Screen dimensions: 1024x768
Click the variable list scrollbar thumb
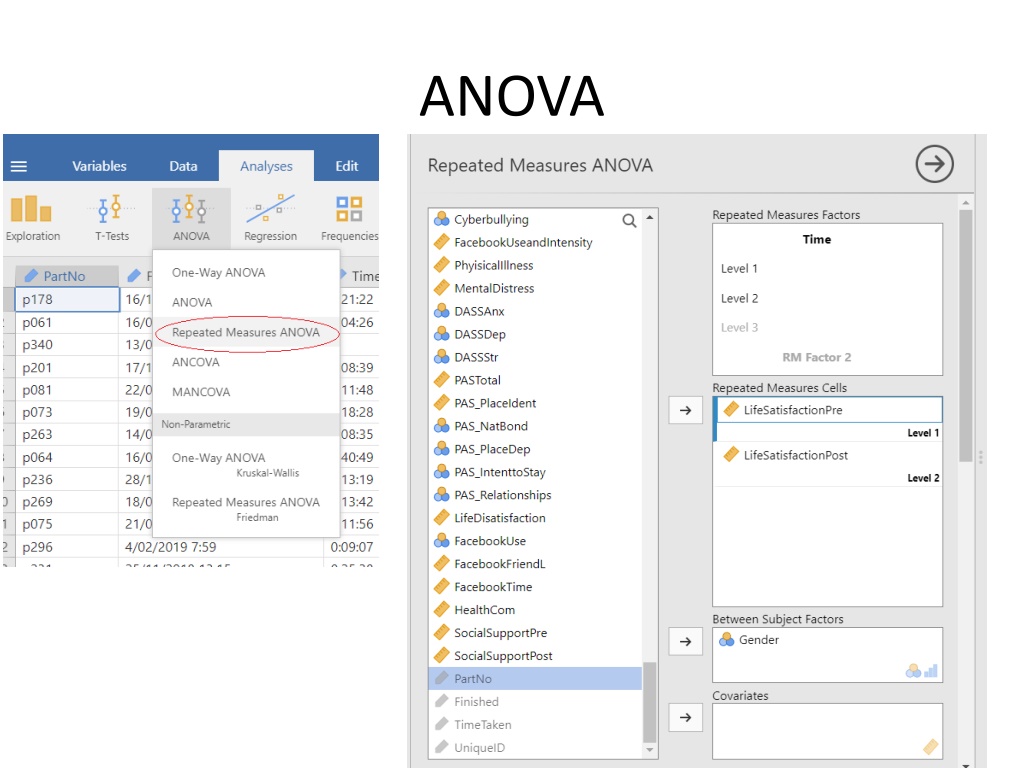pos(649,702)
